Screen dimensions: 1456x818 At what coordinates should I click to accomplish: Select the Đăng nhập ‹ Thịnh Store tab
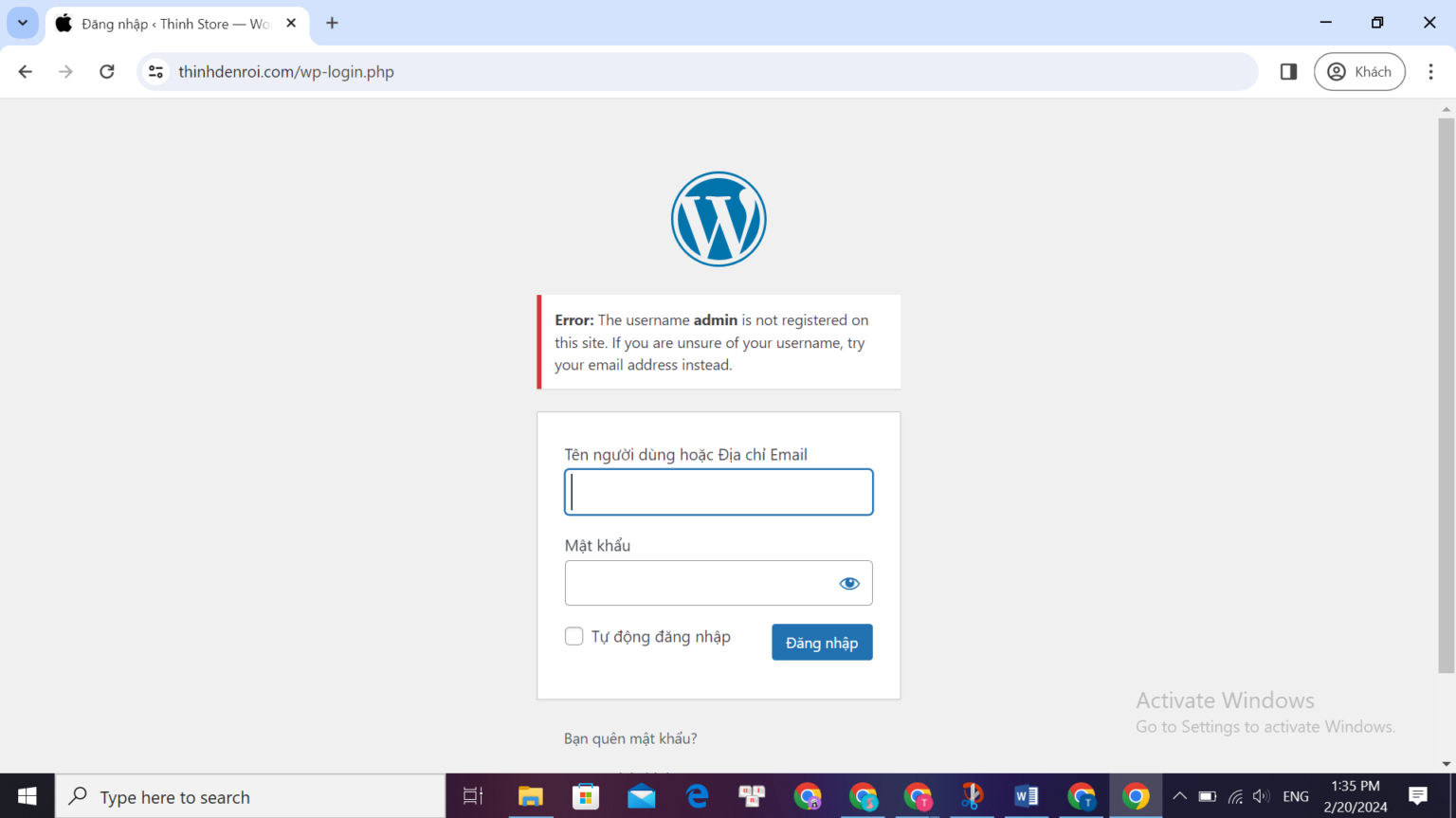(x=171, y=23)
